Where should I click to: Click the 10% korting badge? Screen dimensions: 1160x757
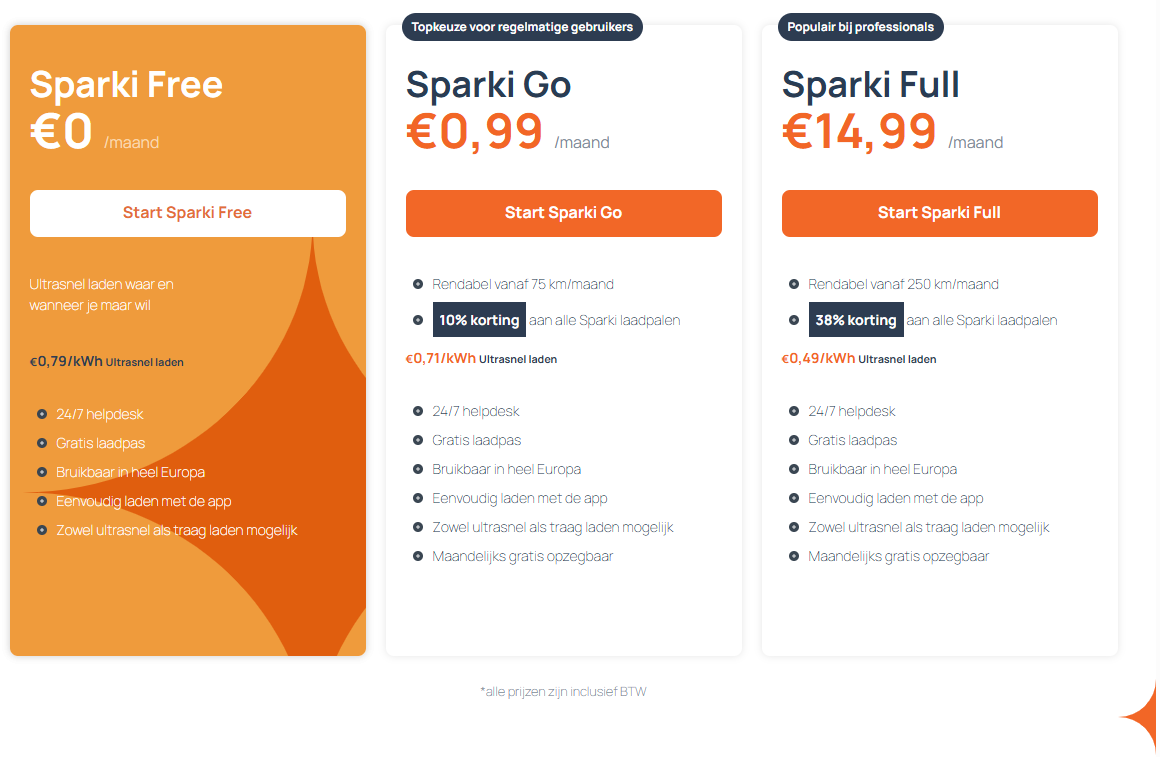tap(479, 320)
